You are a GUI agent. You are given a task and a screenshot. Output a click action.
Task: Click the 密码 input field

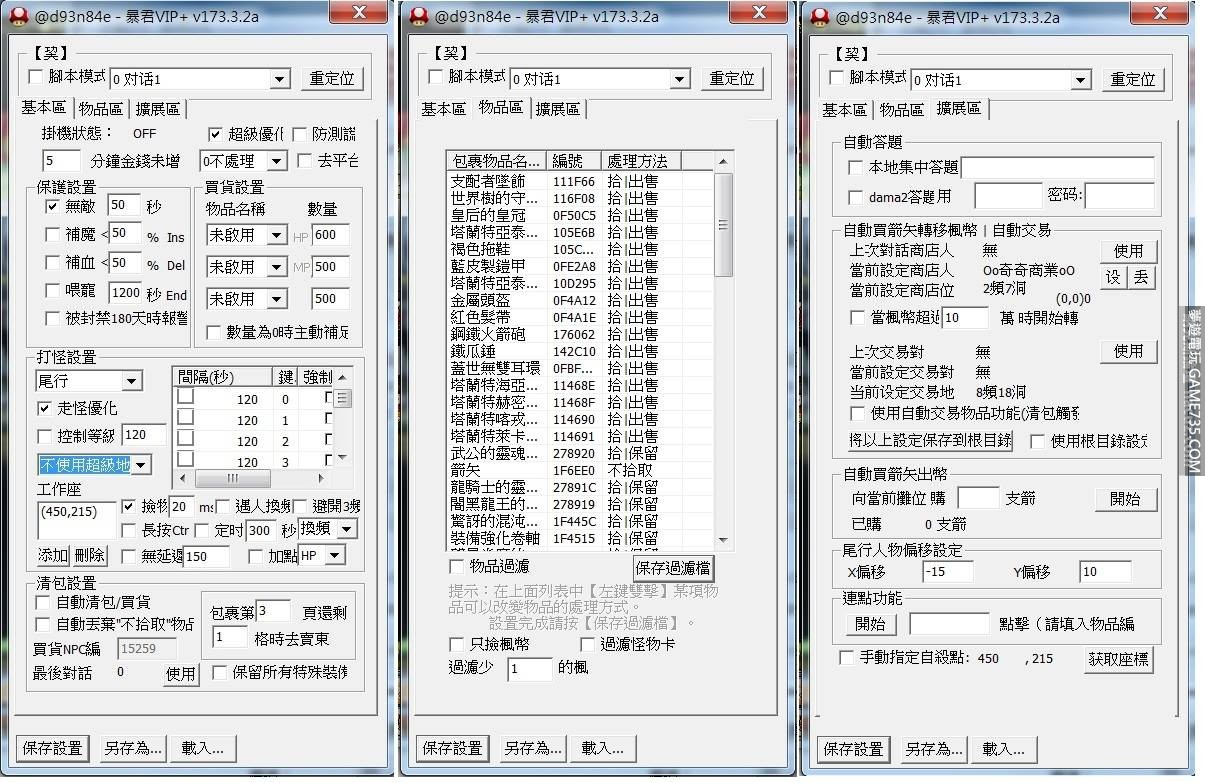[x=1119, y=196]
